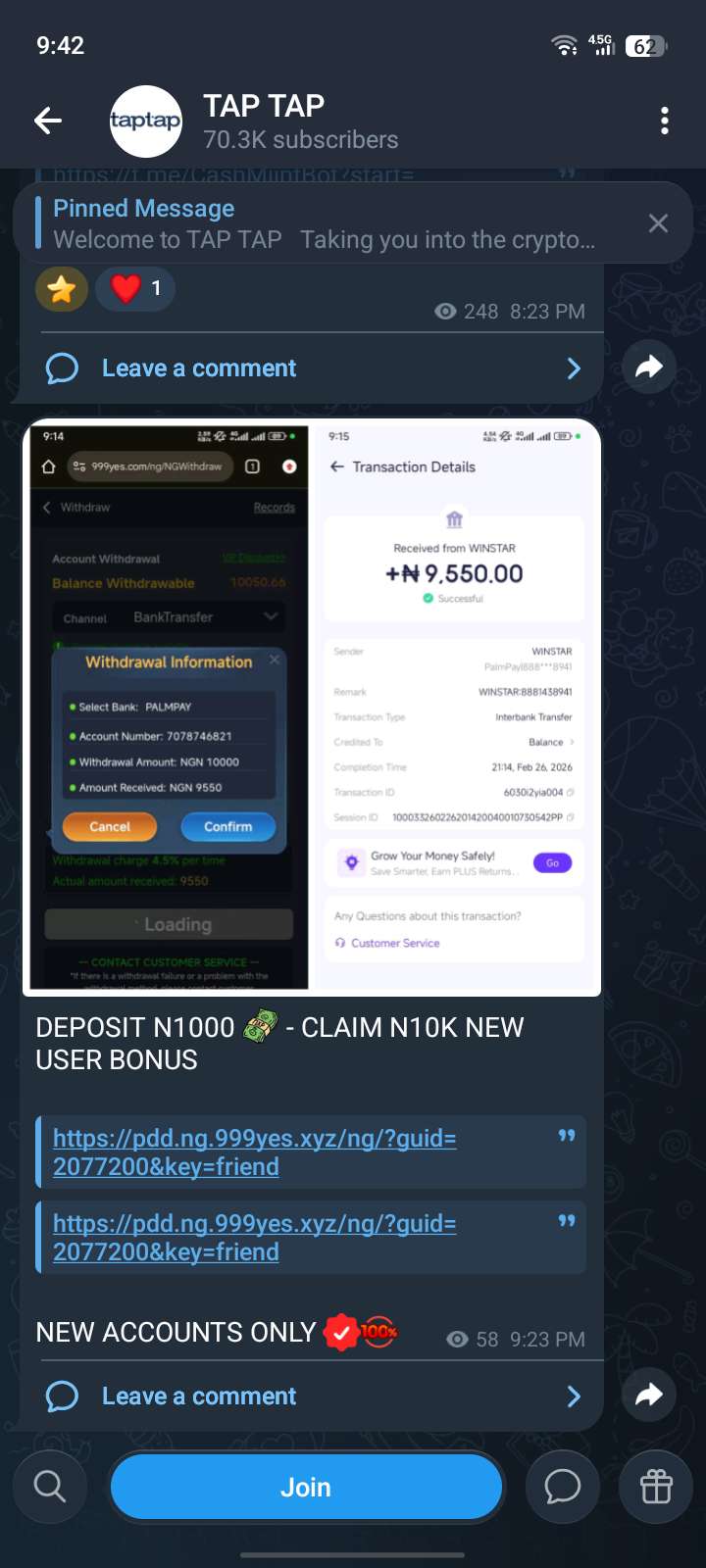Open Pinned Message Welcome to TAP TAP

[x=324, y=223]
